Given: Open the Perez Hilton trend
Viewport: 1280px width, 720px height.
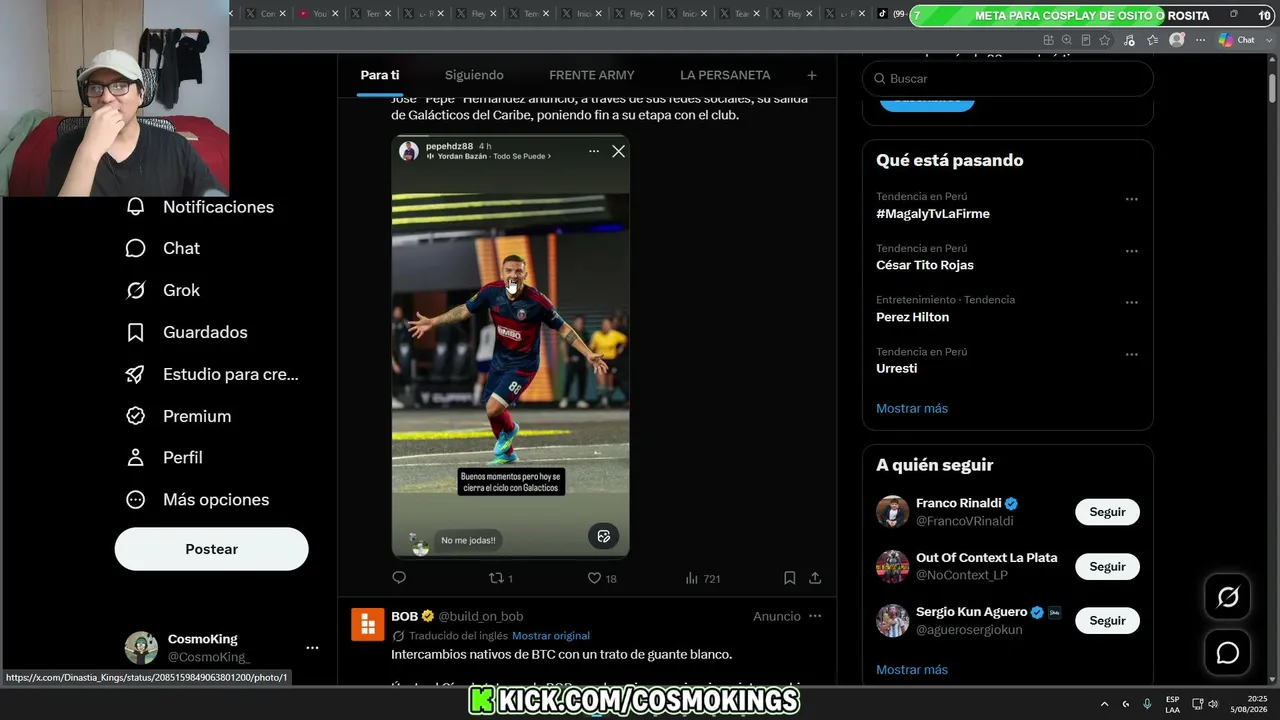Looking at the screenshot, I should 913,317.
